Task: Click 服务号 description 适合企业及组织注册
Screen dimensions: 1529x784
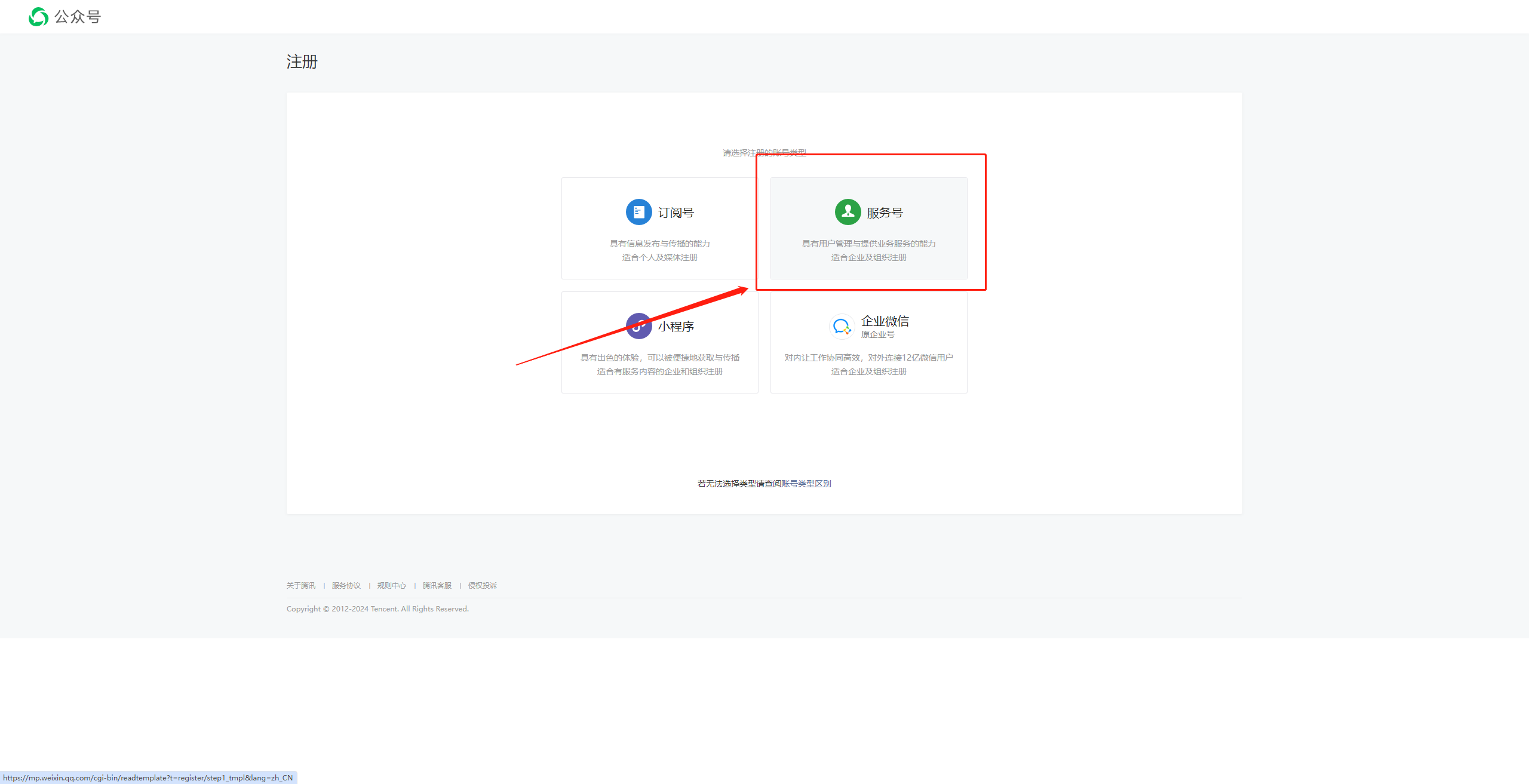Action: point(868,257)
